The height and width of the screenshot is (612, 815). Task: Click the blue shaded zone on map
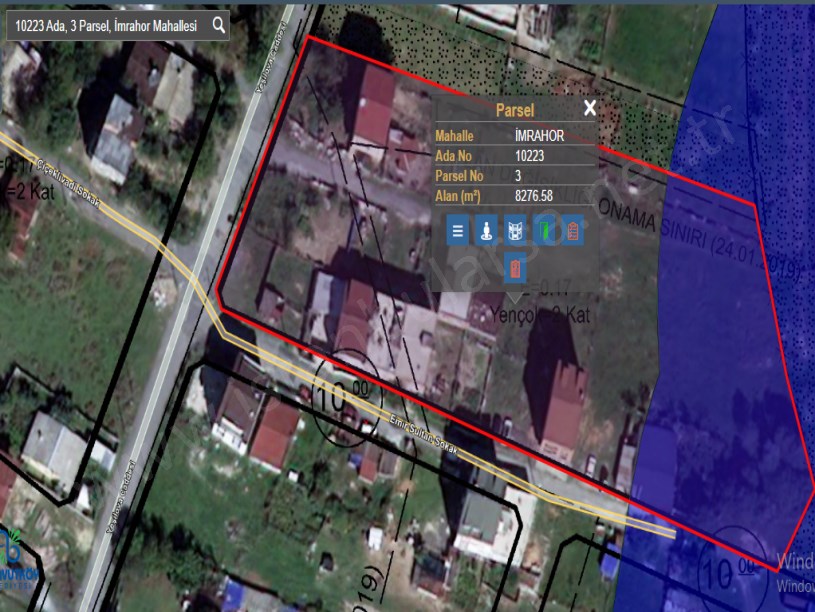tap(740, 380)
